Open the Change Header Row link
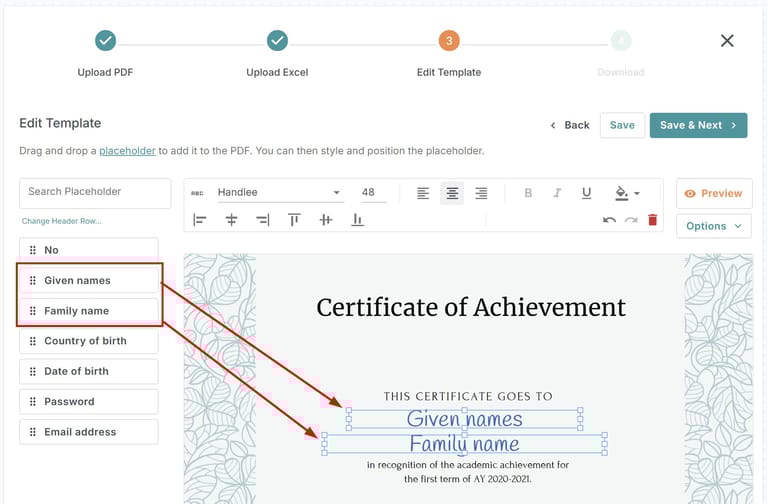The image size is (768, 504). tap(62, 221)
